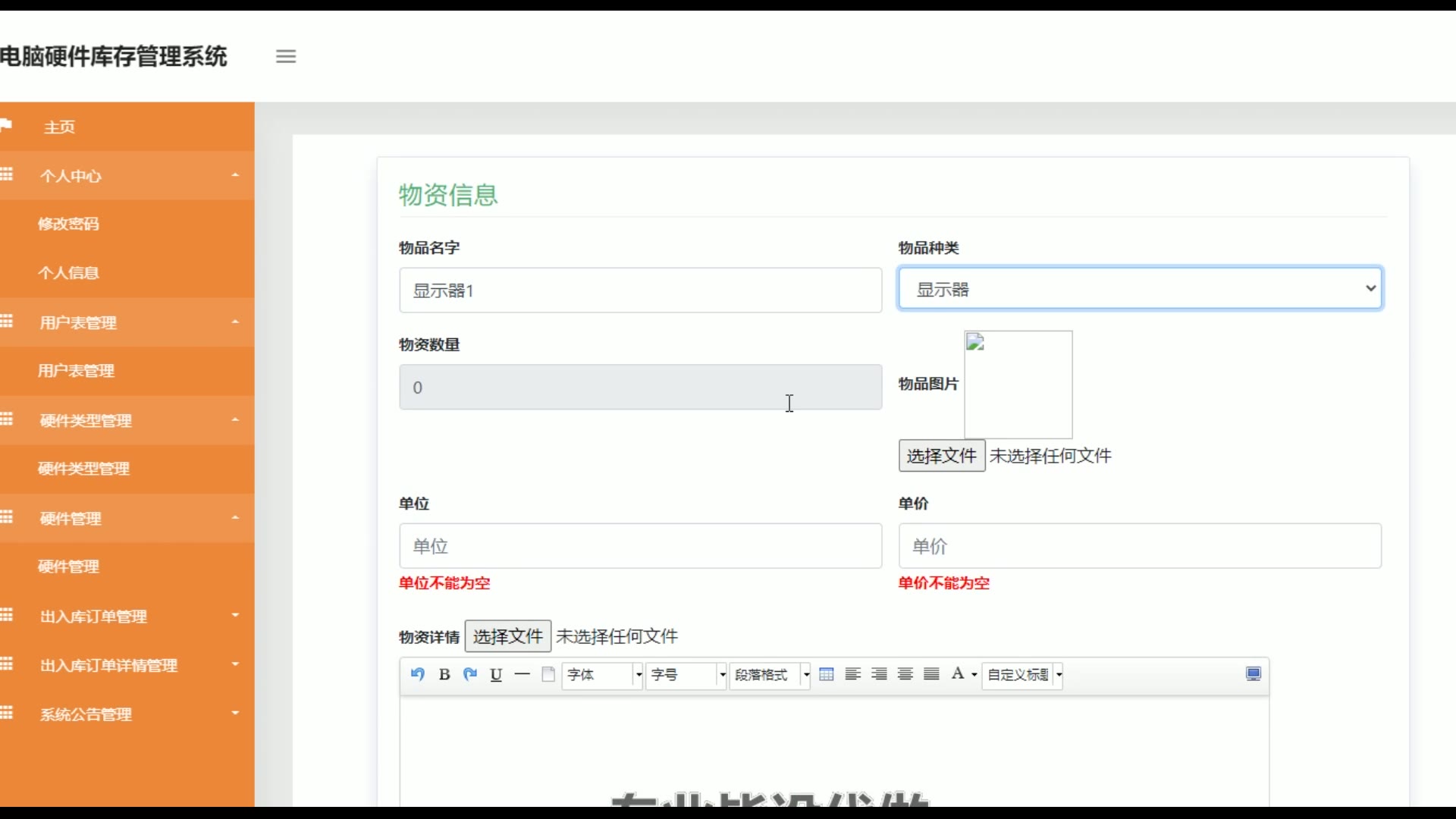Insert a horizontal line in the editor
Viewport: 1456px width, 819px height.
pyautogui.click(x=522, y=674)
